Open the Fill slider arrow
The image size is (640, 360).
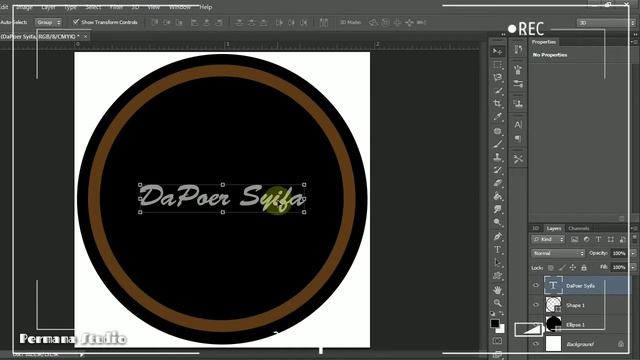(633, 268)
